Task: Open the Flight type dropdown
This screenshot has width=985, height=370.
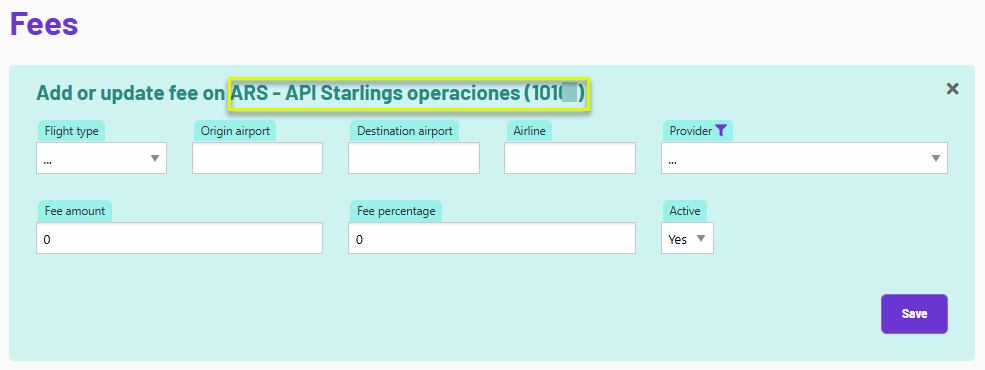Action: pyautogui.click(x=102, y=158)
